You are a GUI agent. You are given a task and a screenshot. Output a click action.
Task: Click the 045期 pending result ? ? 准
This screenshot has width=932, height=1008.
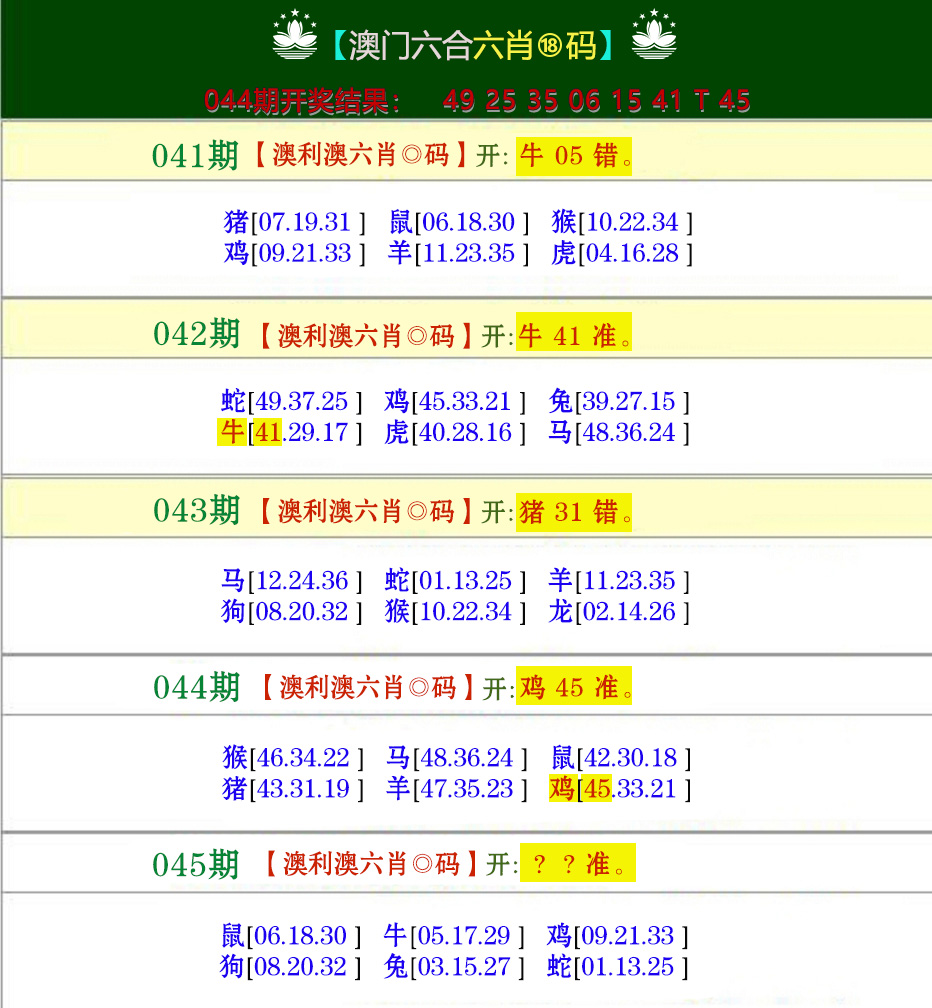pyautogui.click(x=578, y=863)
